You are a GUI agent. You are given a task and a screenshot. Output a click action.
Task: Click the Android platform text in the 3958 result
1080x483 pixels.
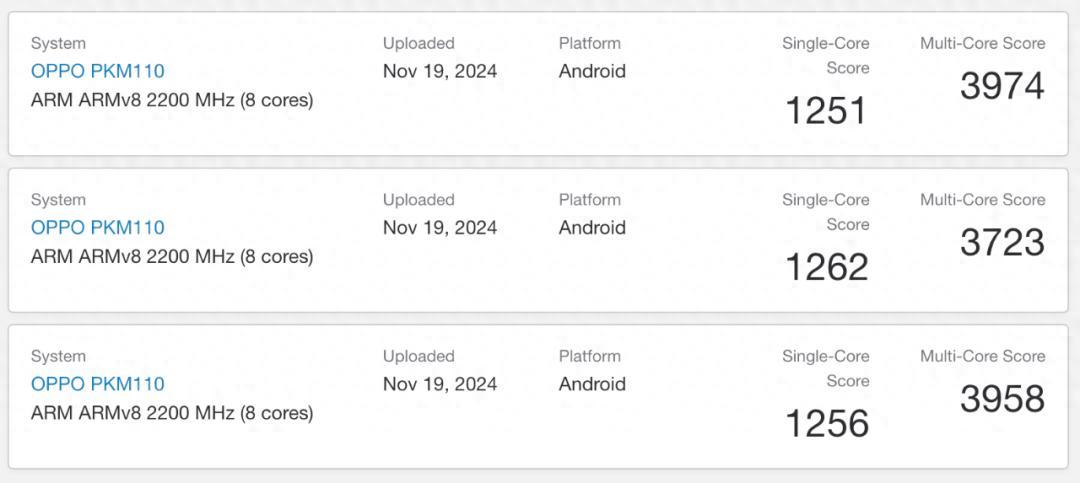pos(592,384)
